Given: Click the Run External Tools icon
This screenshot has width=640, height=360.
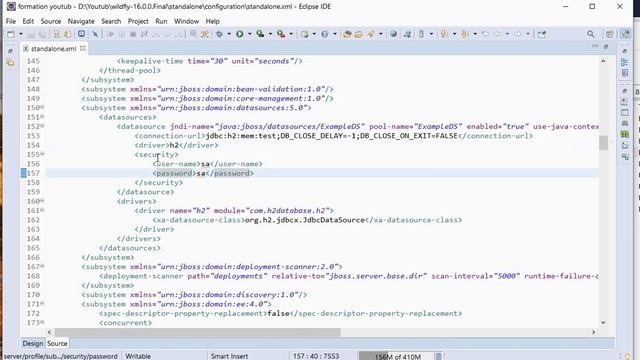Looking at the screenshot, I should click(281, 34).
